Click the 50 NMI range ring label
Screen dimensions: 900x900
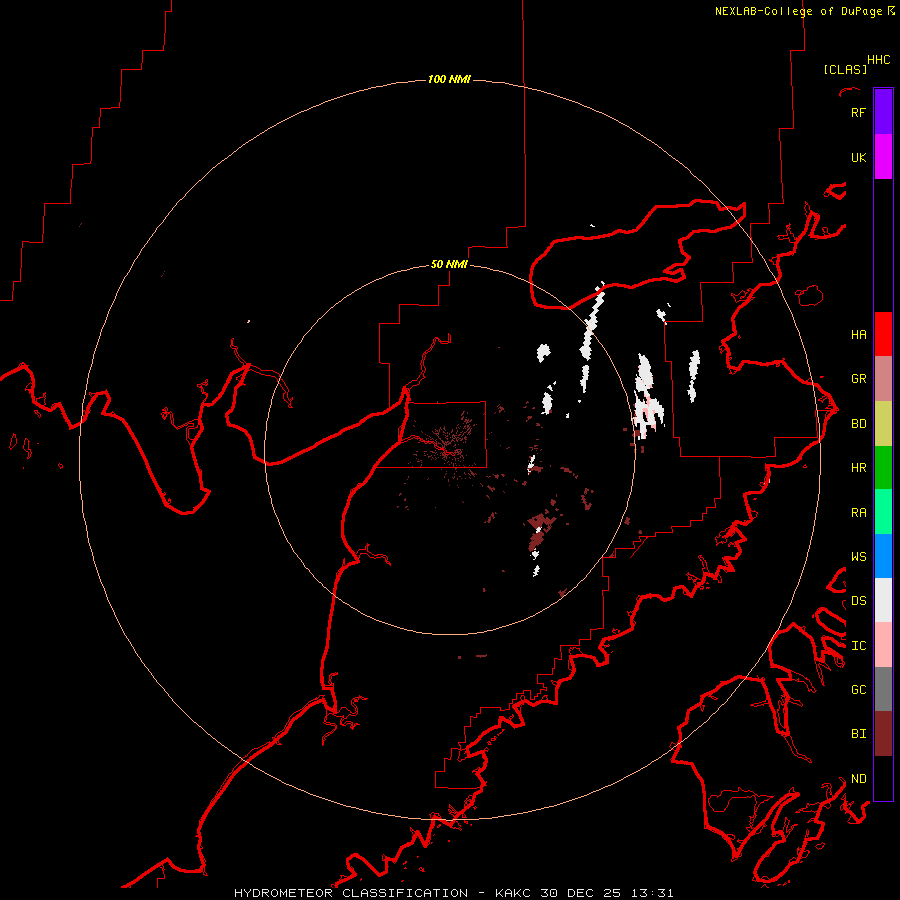coord(449,264)
